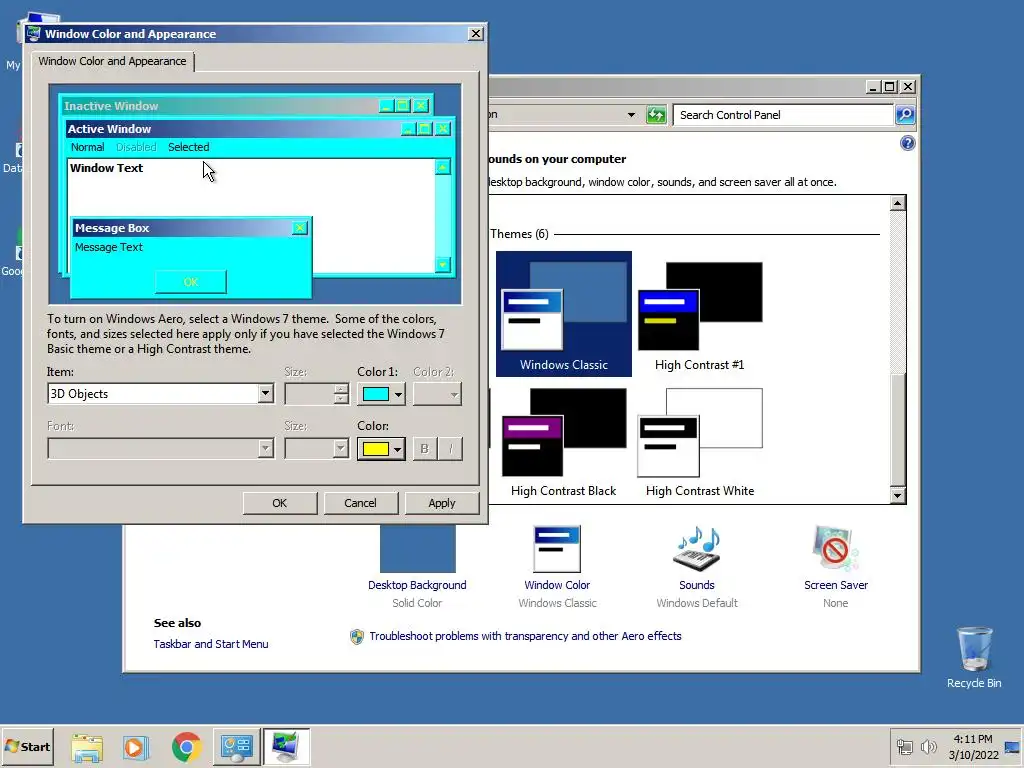Click the themes list scroll up arrow
Image resolution: width=1024 pixels, height=768 pixels.
[x=897, y=203]
